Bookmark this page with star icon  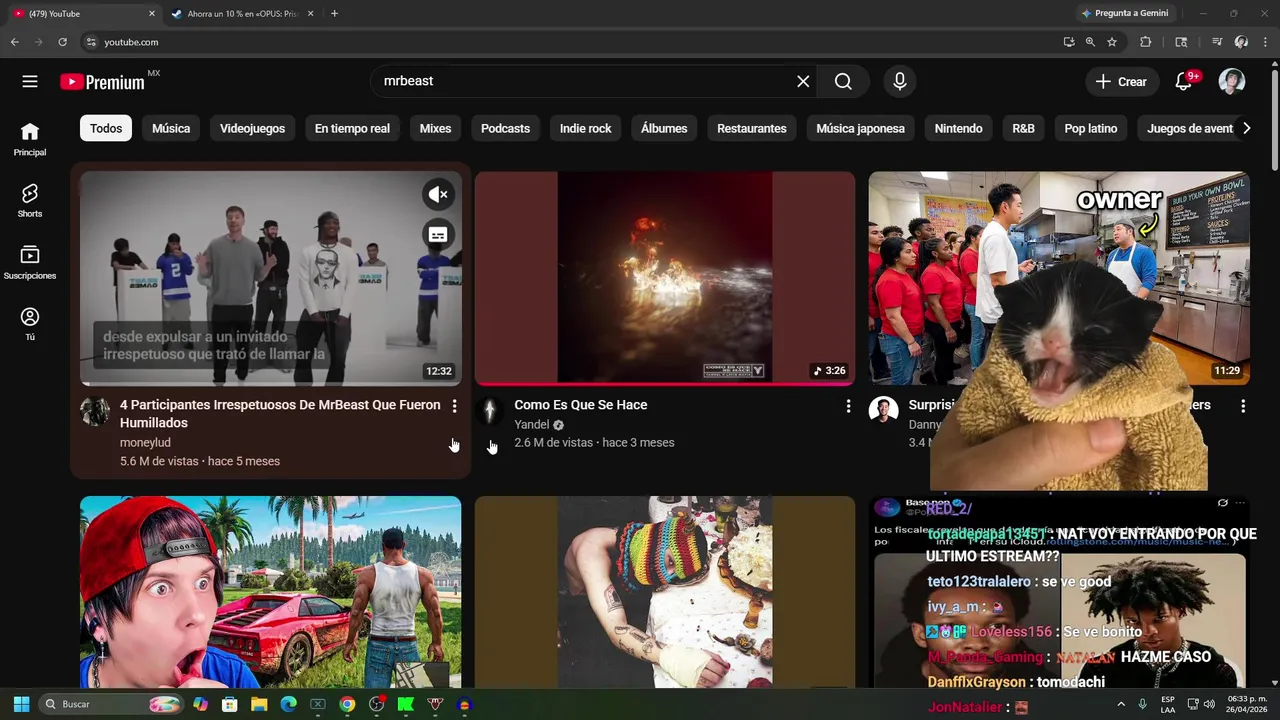pos(1112,42)
